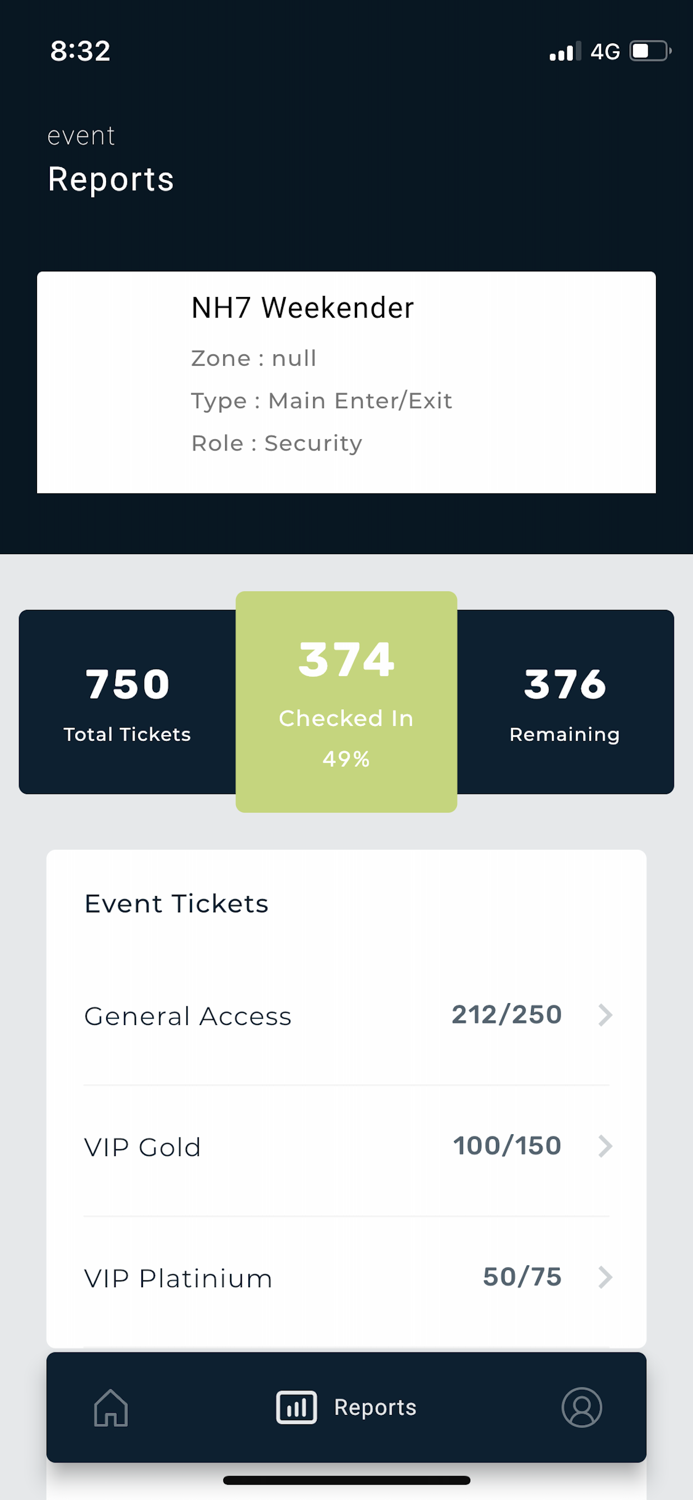The image size is (693, 1500).
Task: Select the Reports bar chart icon
Action: 295,1407
